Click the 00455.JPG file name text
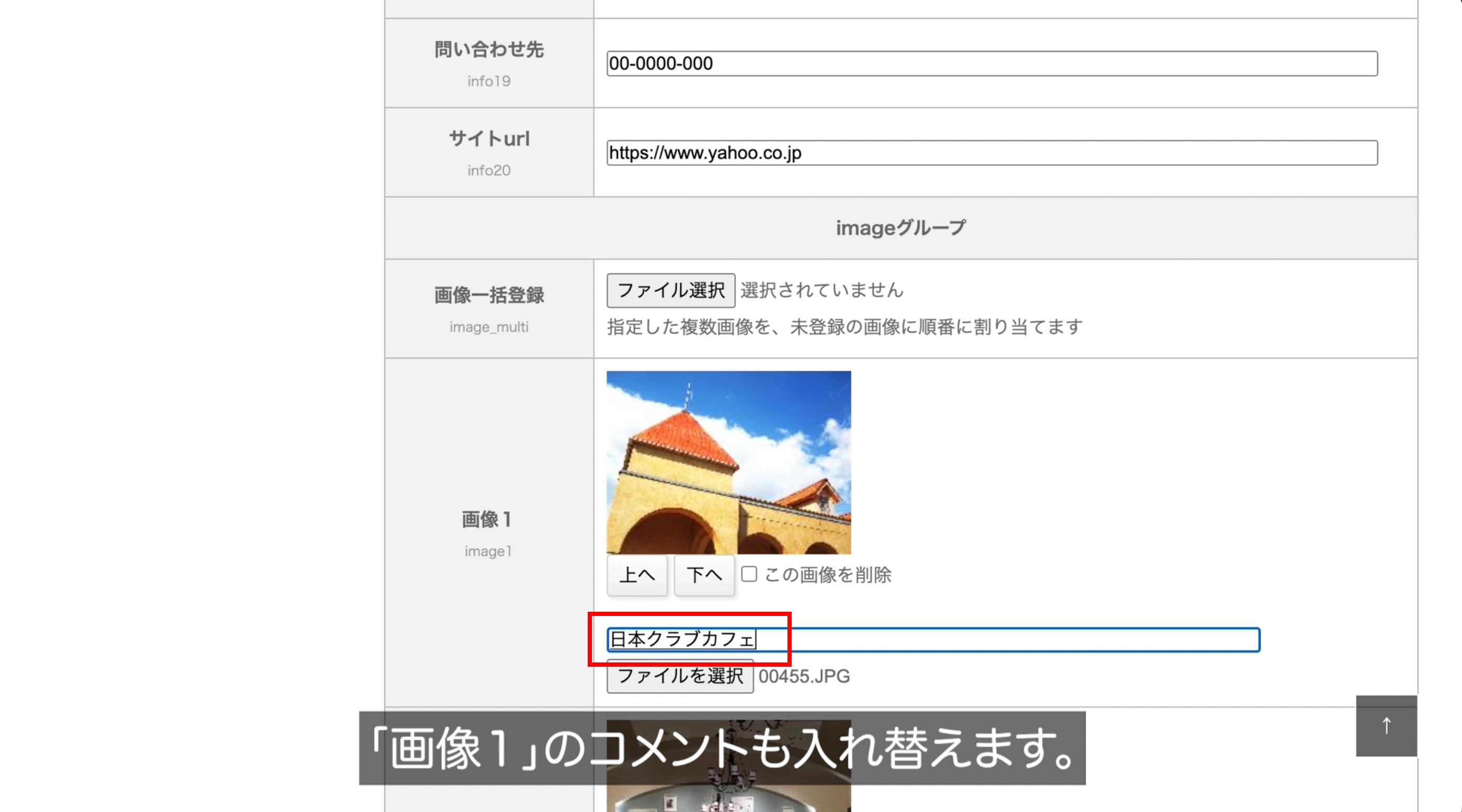 click(x=804, y=677)
